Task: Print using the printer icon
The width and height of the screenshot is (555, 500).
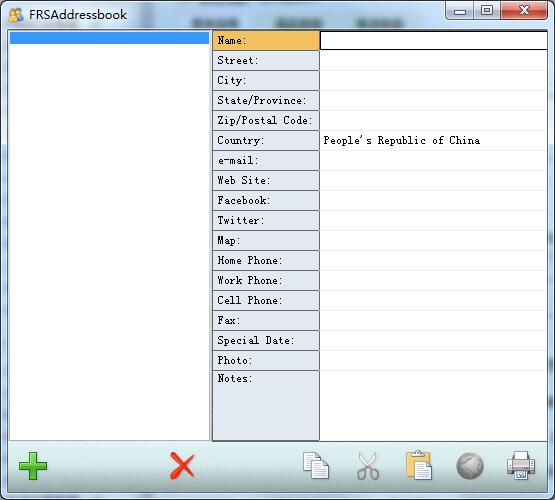Action: [x=521, y=465]
